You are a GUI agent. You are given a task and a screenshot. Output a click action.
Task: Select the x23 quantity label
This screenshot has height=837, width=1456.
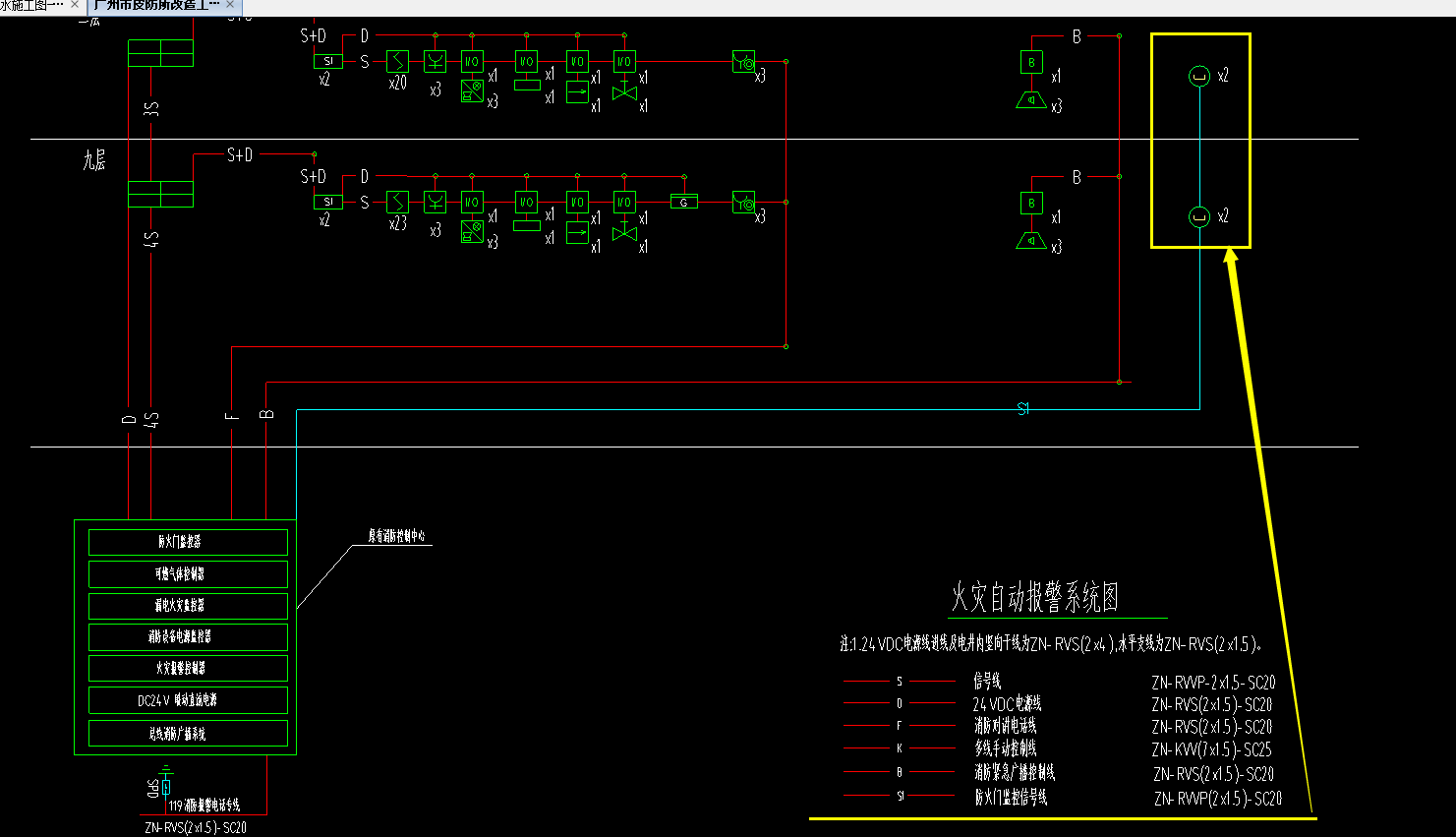click(397, 223)
